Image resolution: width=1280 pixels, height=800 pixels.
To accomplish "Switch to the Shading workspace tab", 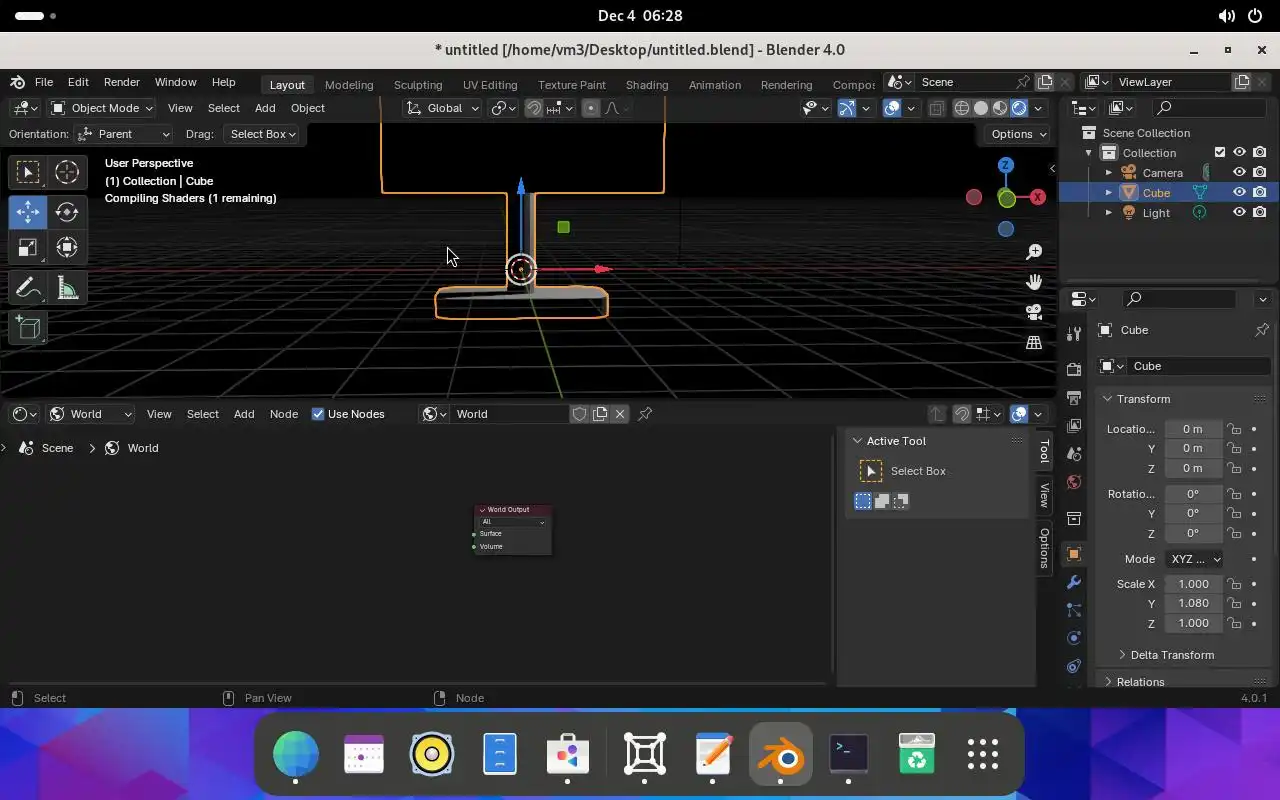I will [x=647, y=85].
